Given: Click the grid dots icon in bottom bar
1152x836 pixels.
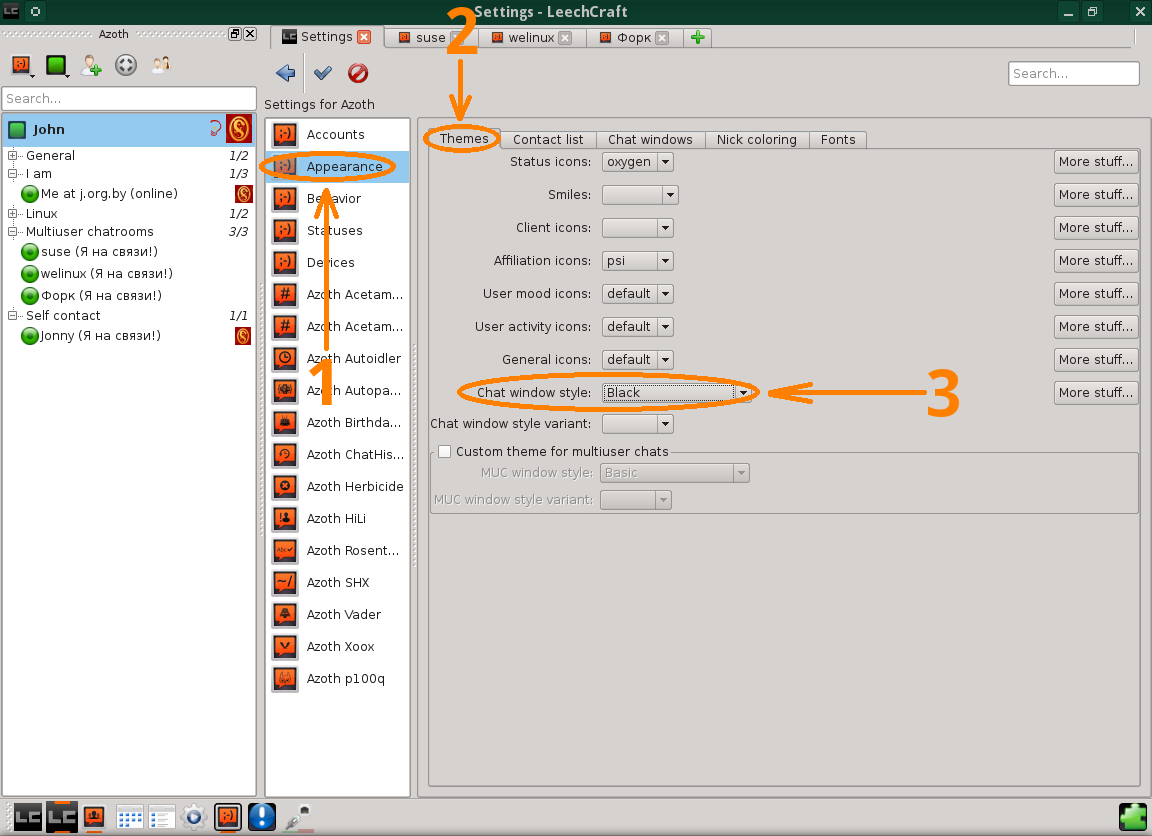Looking at the screenshot, I should pos(130,816).
